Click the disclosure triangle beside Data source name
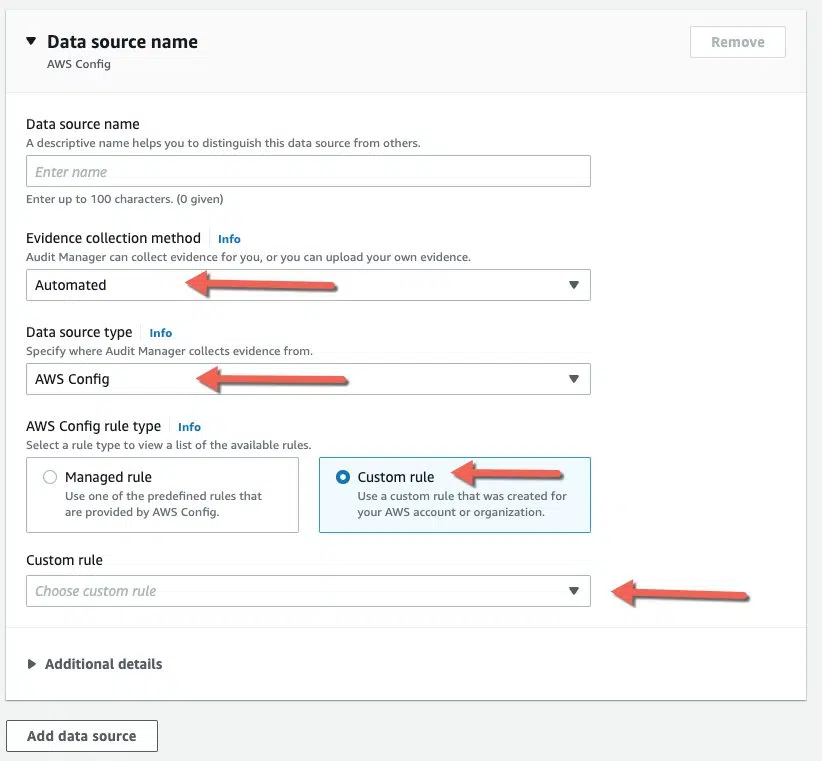The image size is (822, 761). click(31, 41)
